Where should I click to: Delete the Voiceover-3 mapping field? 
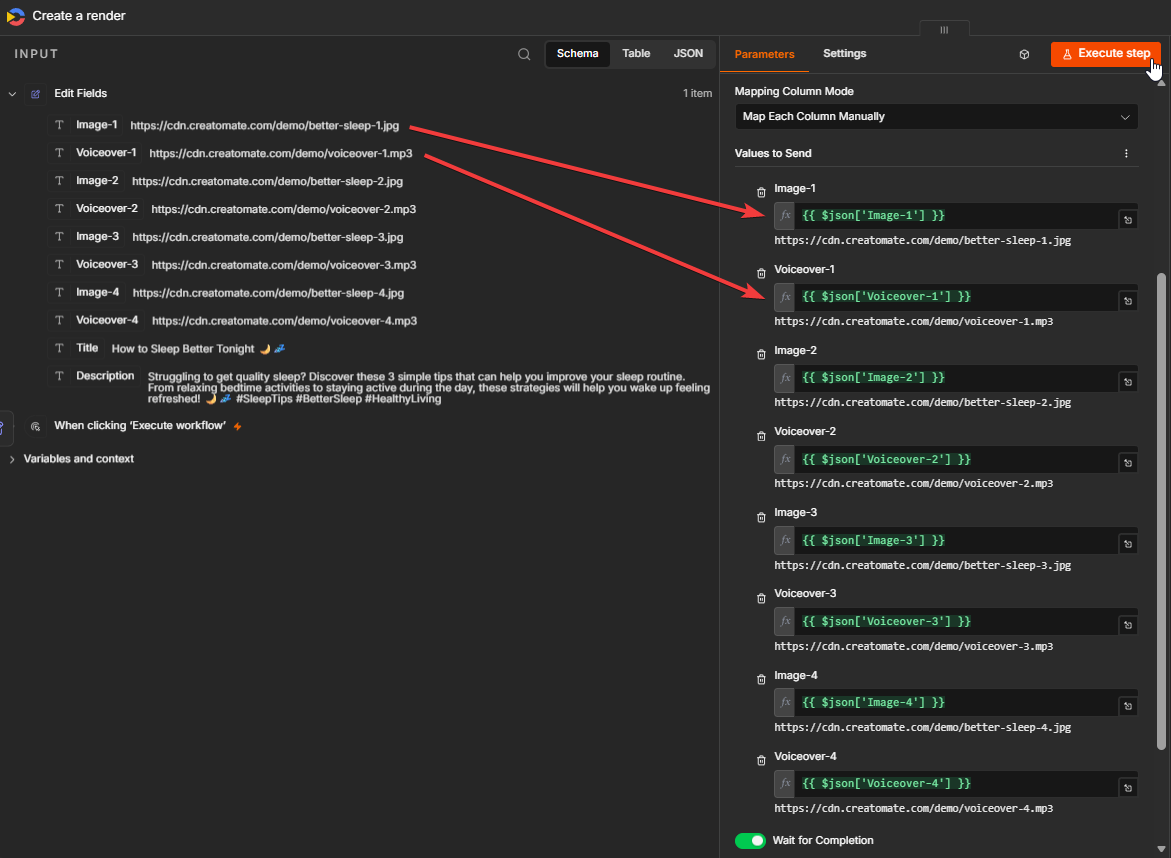[761, 598]
